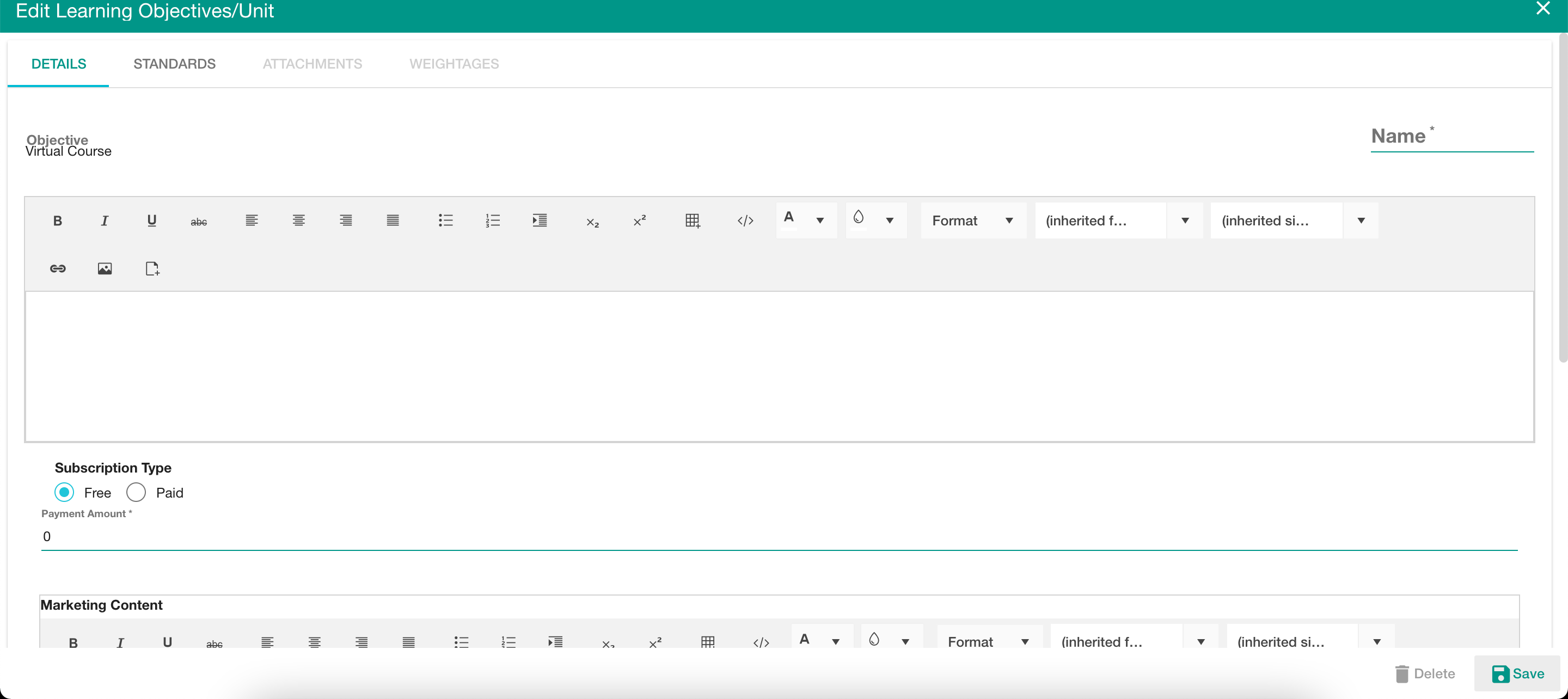Image resolution: width=1568 pixels, height=699 pixels.
Task: Apply superscript in Marketing Content toolbar
Action: (x=655, y=642)
